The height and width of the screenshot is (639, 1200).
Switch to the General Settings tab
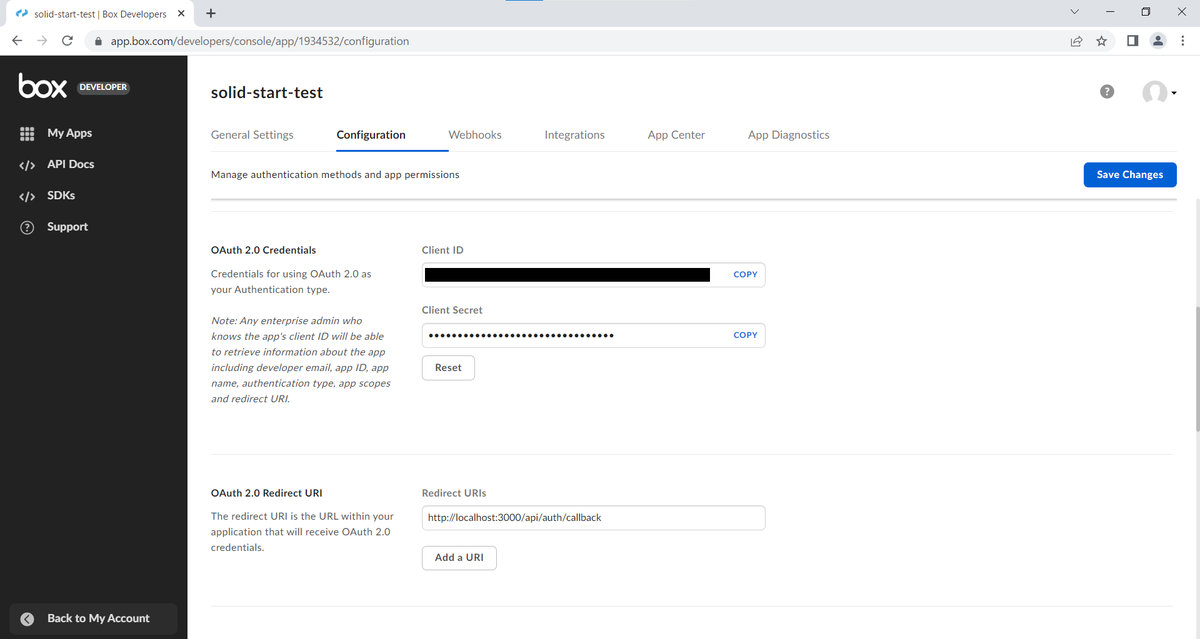pyautogui.click(x=252, y=135)
